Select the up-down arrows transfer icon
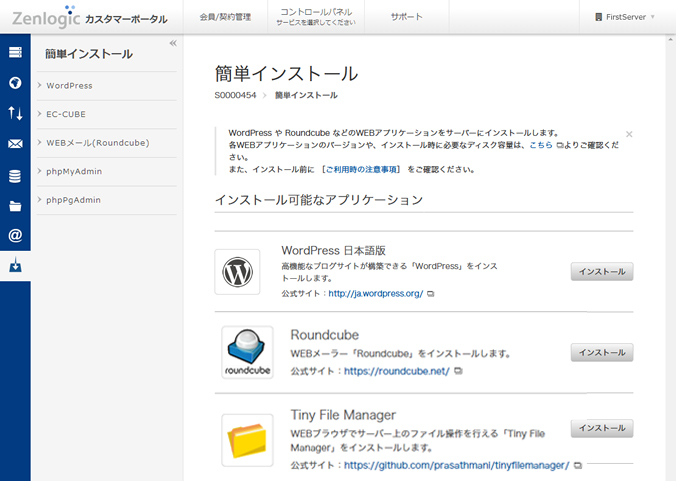The image size is (676, 481). tap(15, 113)
